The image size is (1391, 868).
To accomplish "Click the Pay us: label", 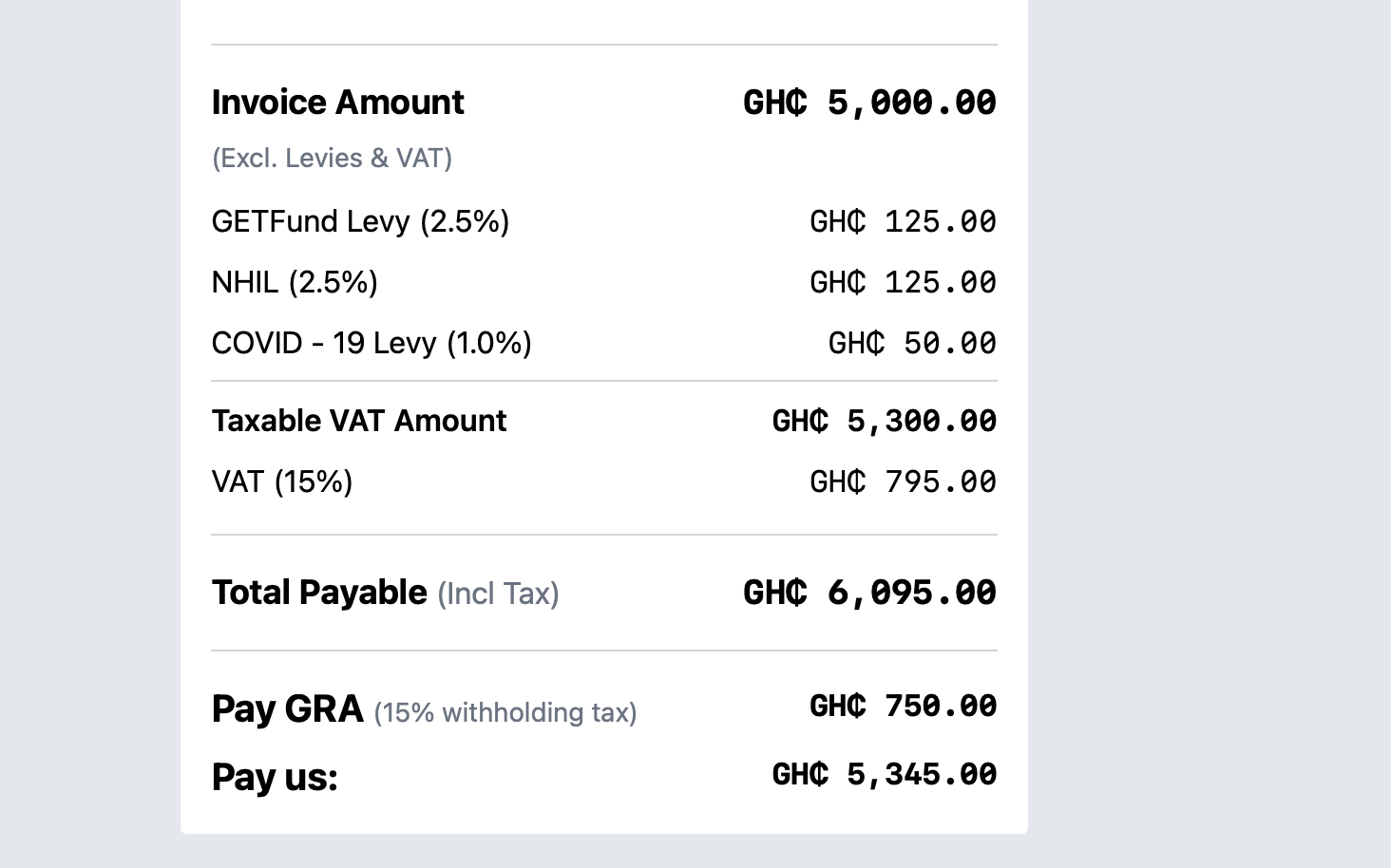I will 275,777.
